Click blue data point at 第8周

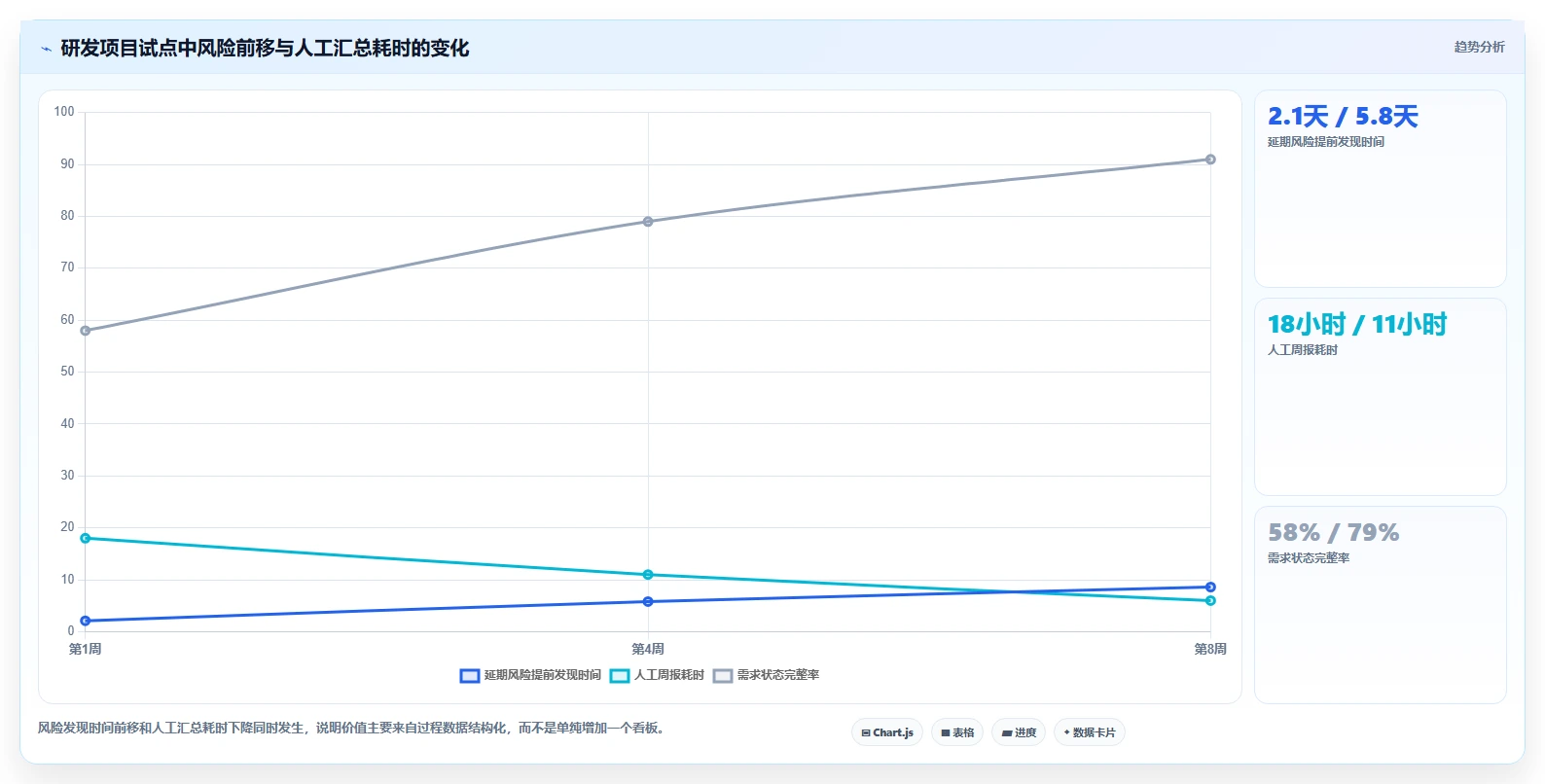click(1210, 587)
